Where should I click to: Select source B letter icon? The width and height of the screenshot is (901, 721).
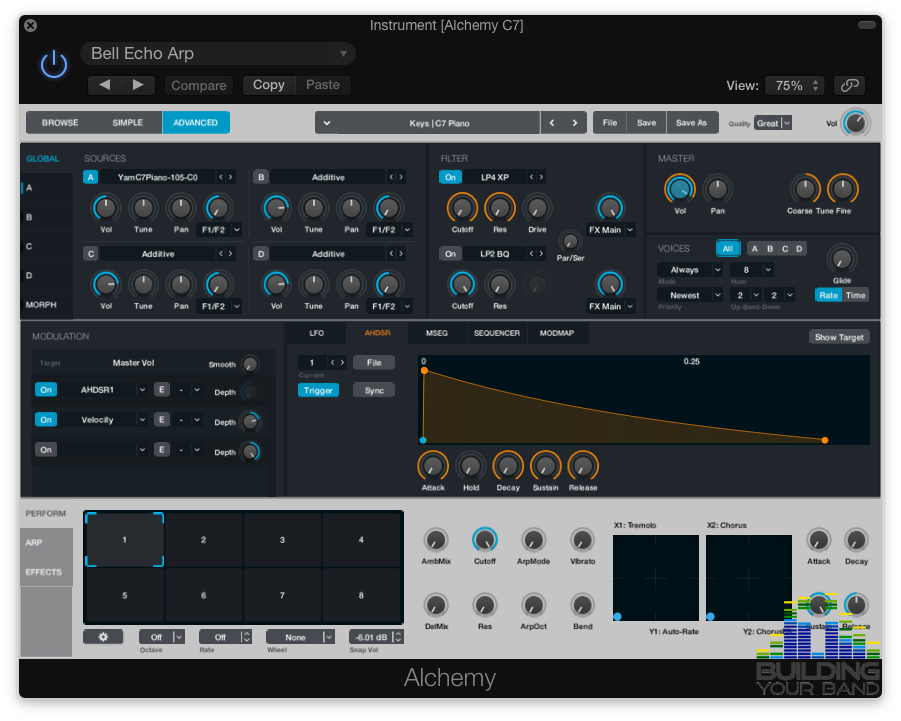[x=261, y=177]
